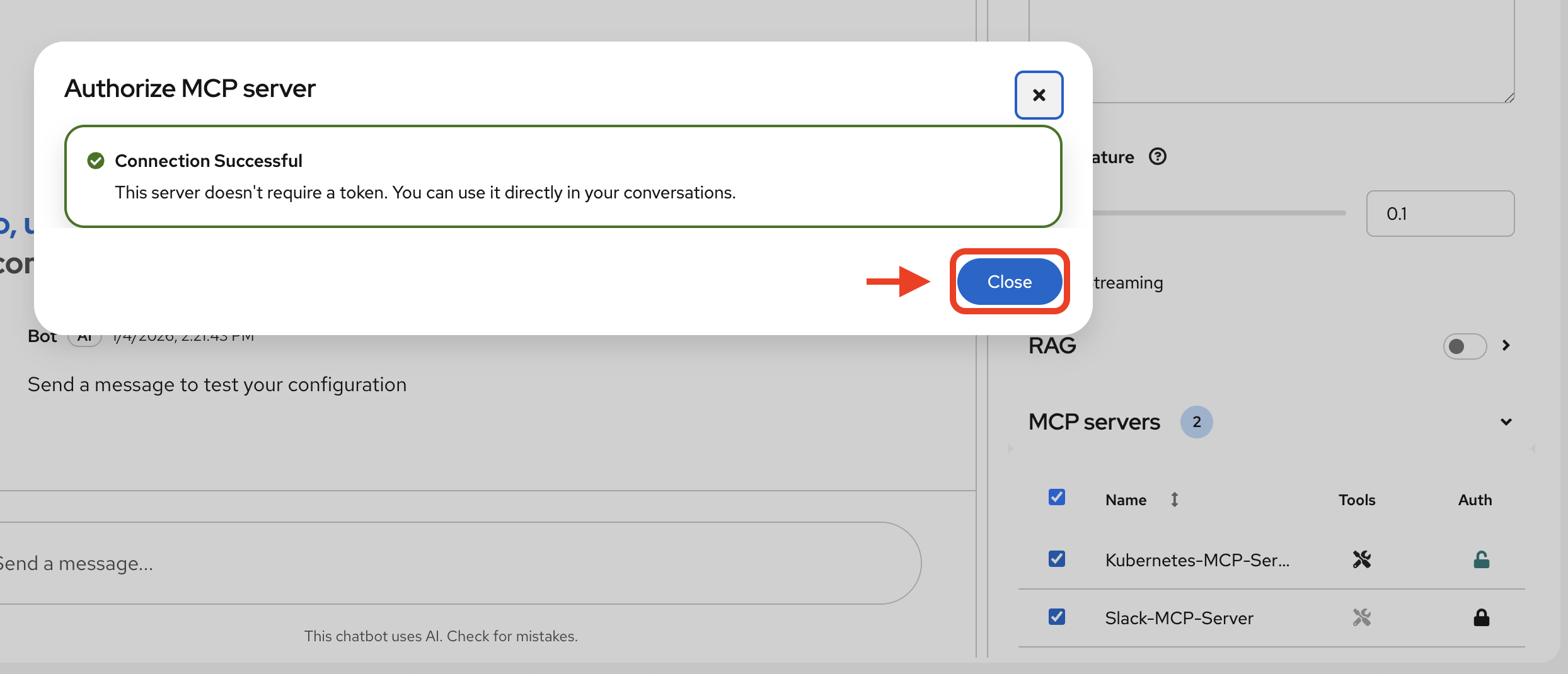
Task: Uncheck the Slack-MCP-Server checkbox
Action: tap(1057, 617)
